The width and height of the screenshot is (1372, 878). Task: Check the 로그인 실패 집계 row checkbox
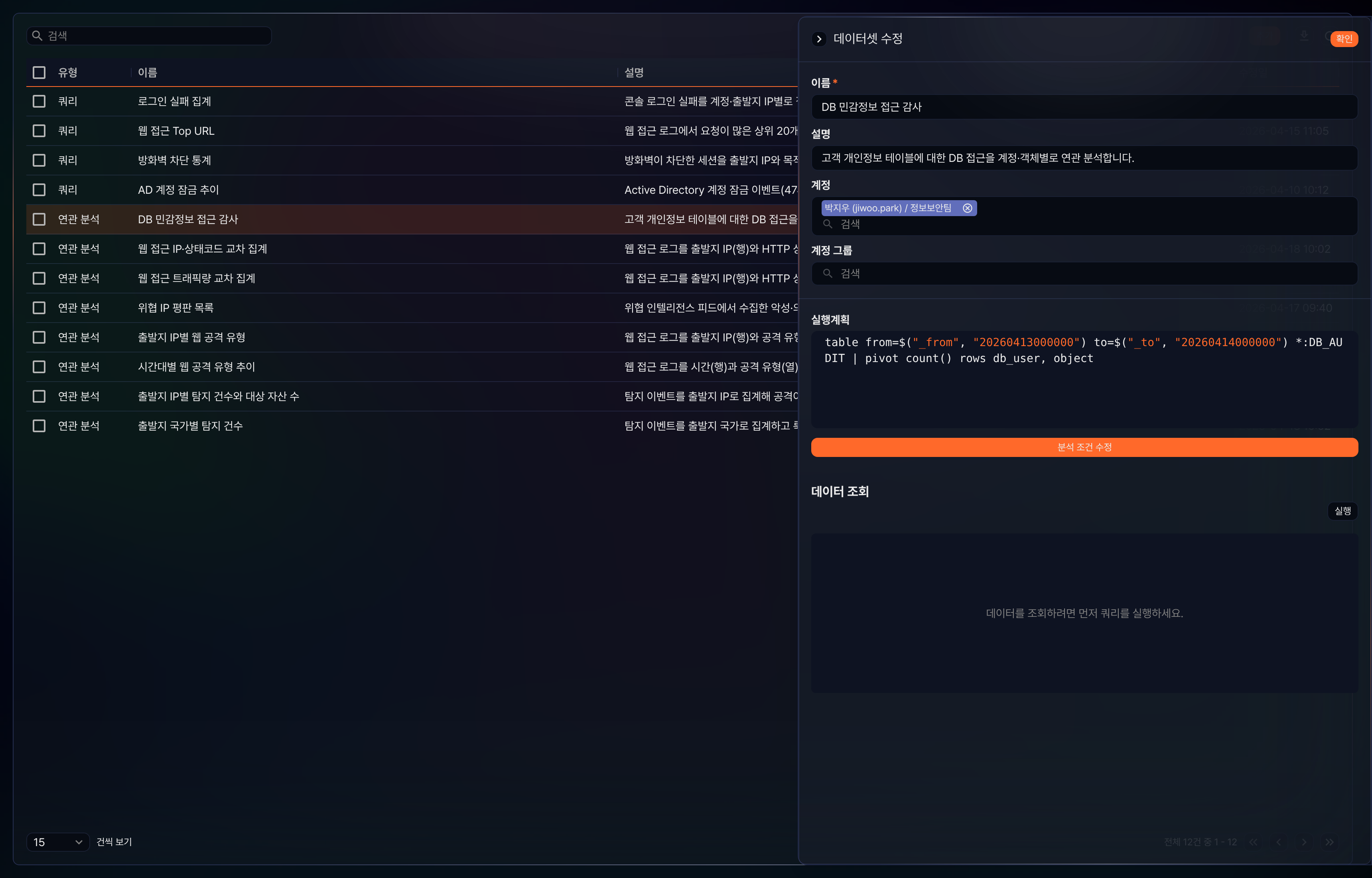39,102
